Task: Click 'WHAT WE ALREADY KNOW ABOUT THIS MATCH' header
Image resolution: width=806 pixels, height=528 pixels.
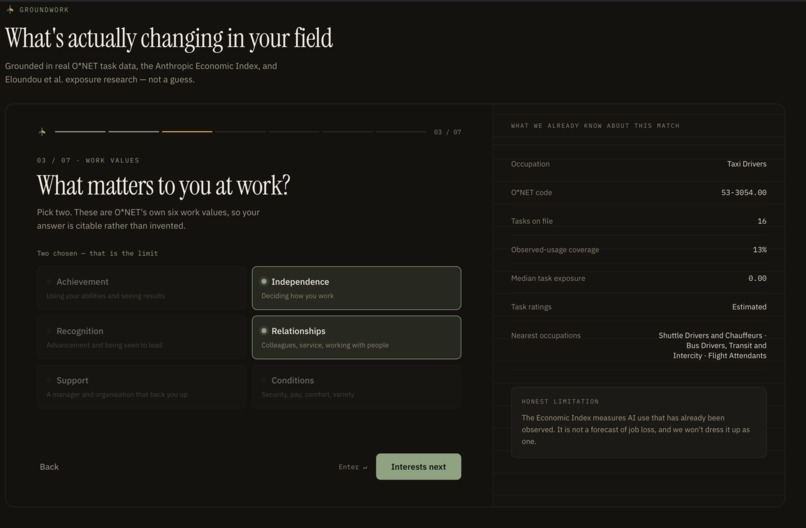Action: click(595, 125)
